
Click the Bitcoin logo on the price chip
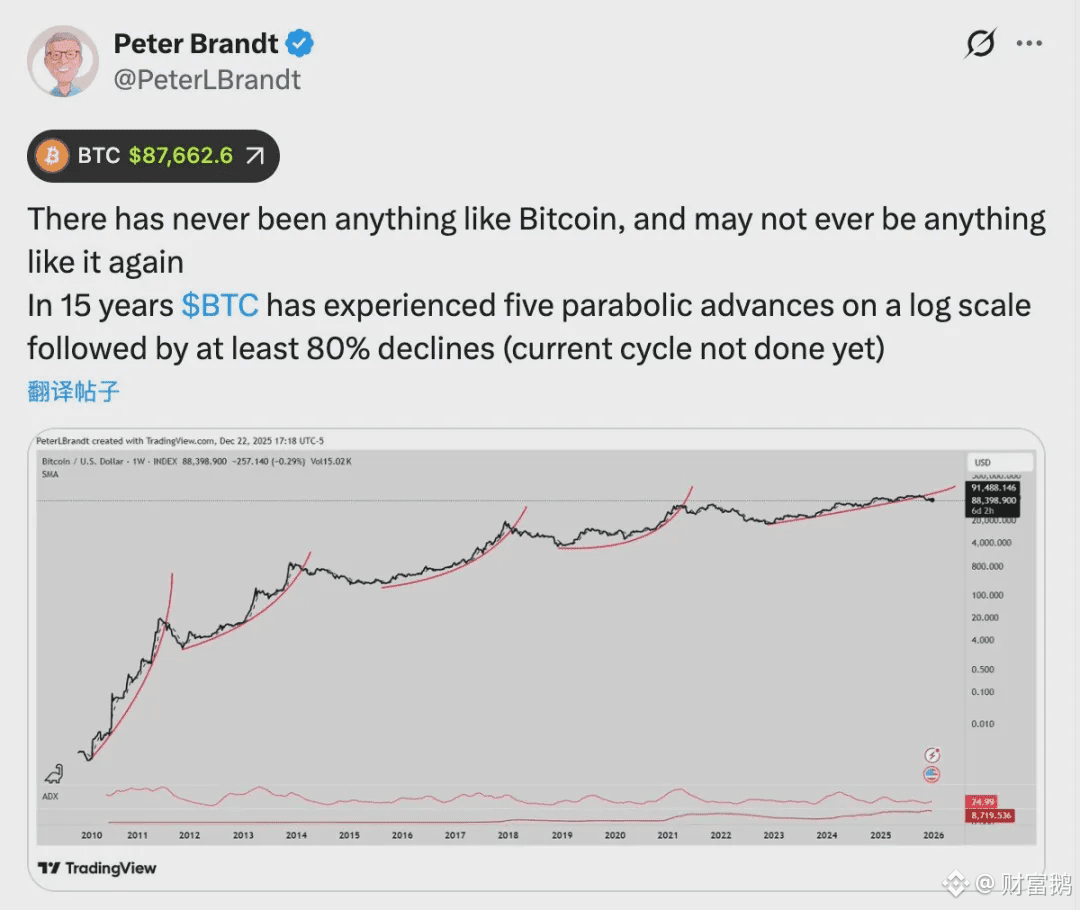[x=50, y=156]
